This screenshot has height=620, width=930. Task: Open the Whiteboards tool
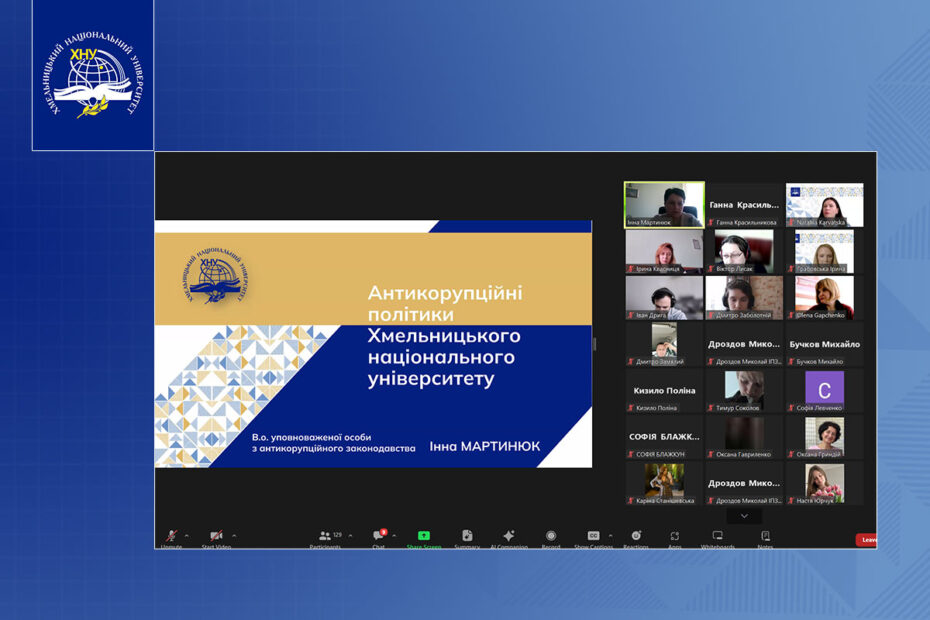[717, 537]
